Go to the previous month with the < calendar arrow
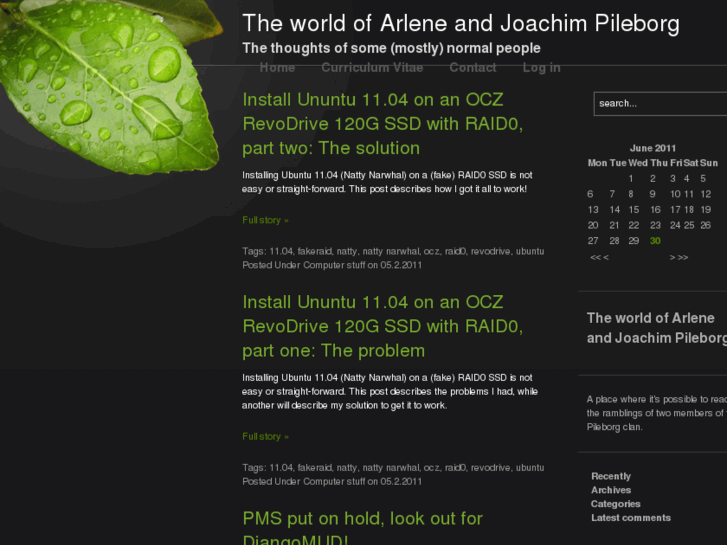This screenshot has width=727, height=545. 606,257
